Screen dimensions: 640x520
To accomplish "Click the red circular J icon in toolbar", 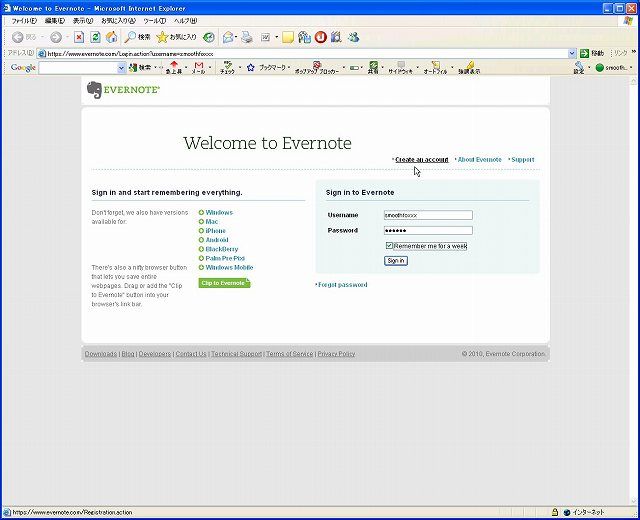I will (x=321, y=37).
